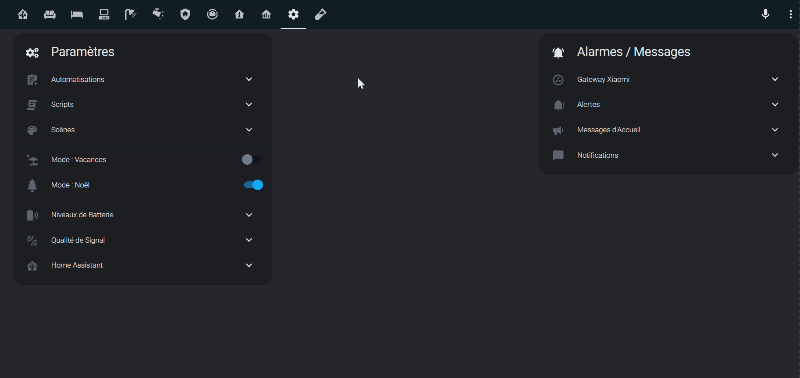
Task: Open the desktop computer tab
Action: tap(104, 14)
